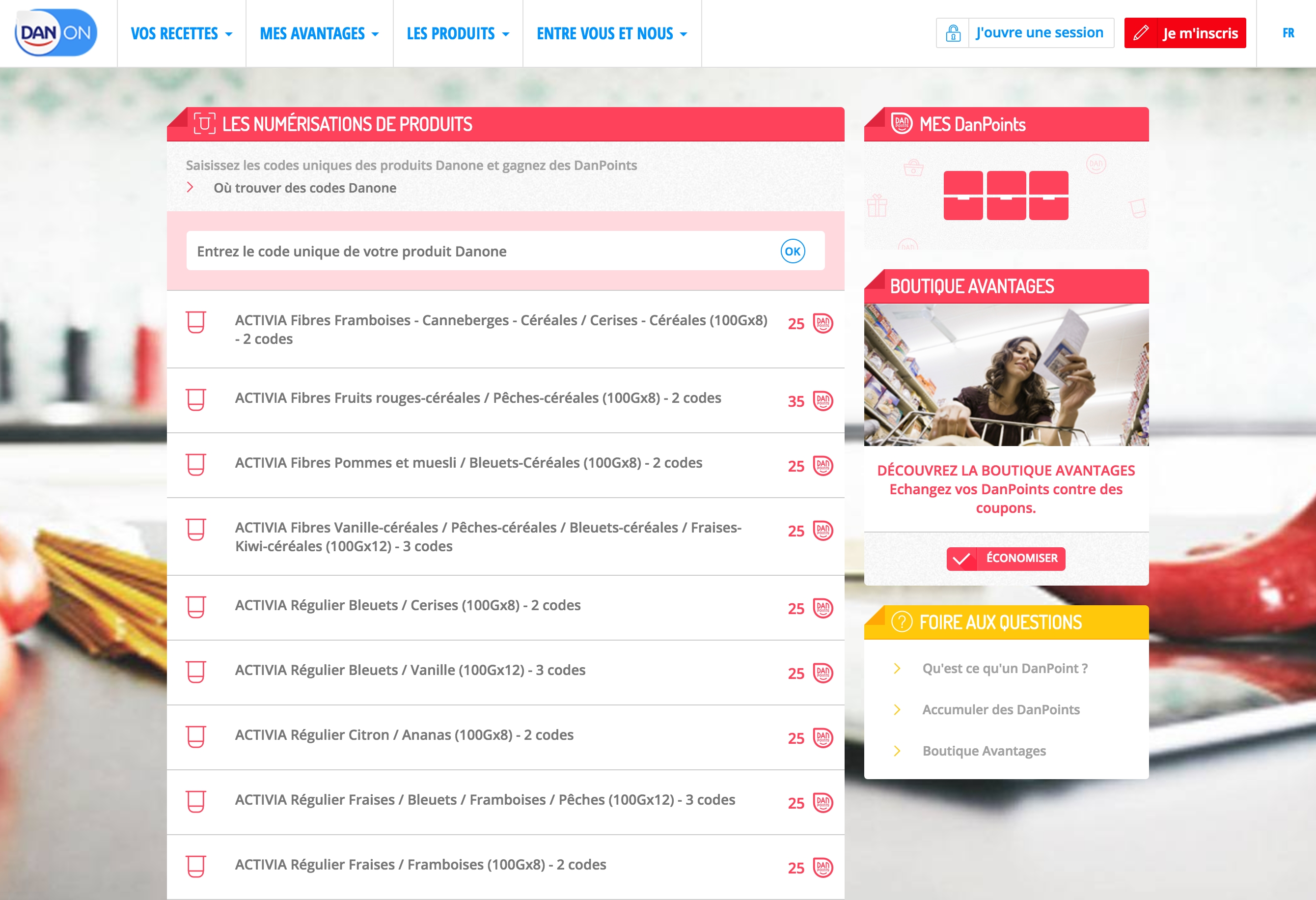
Task: Open ENTRE VOUS ET NOUS menu
Action: [611, 34]
